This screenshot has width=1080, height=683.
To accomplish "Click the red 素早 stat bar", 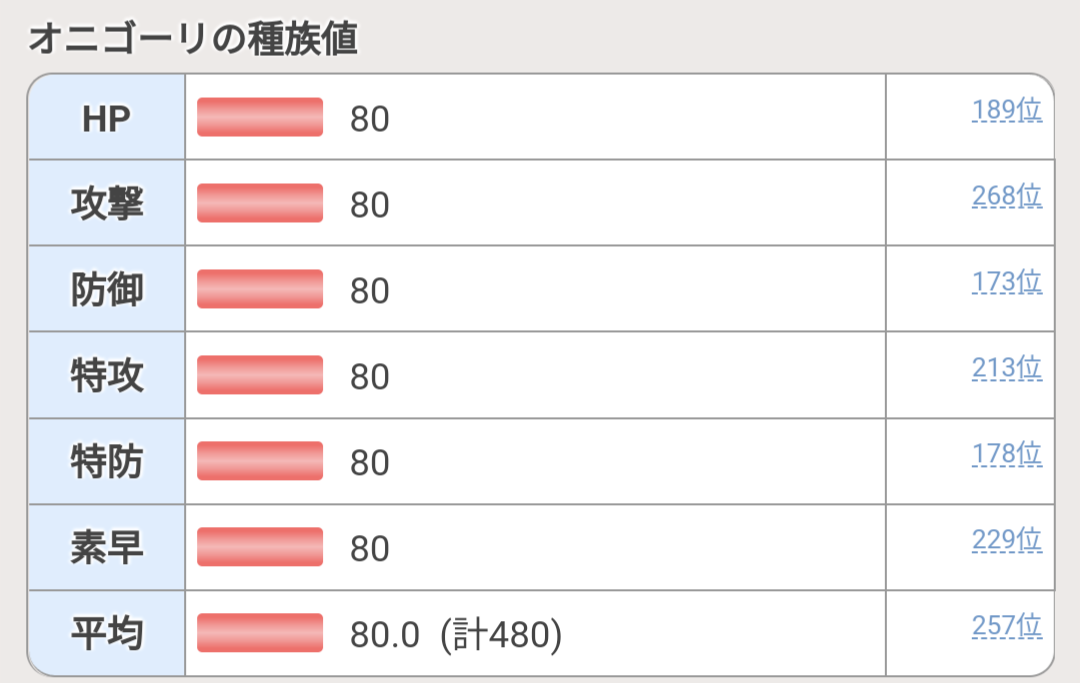I will coord(260,547).
